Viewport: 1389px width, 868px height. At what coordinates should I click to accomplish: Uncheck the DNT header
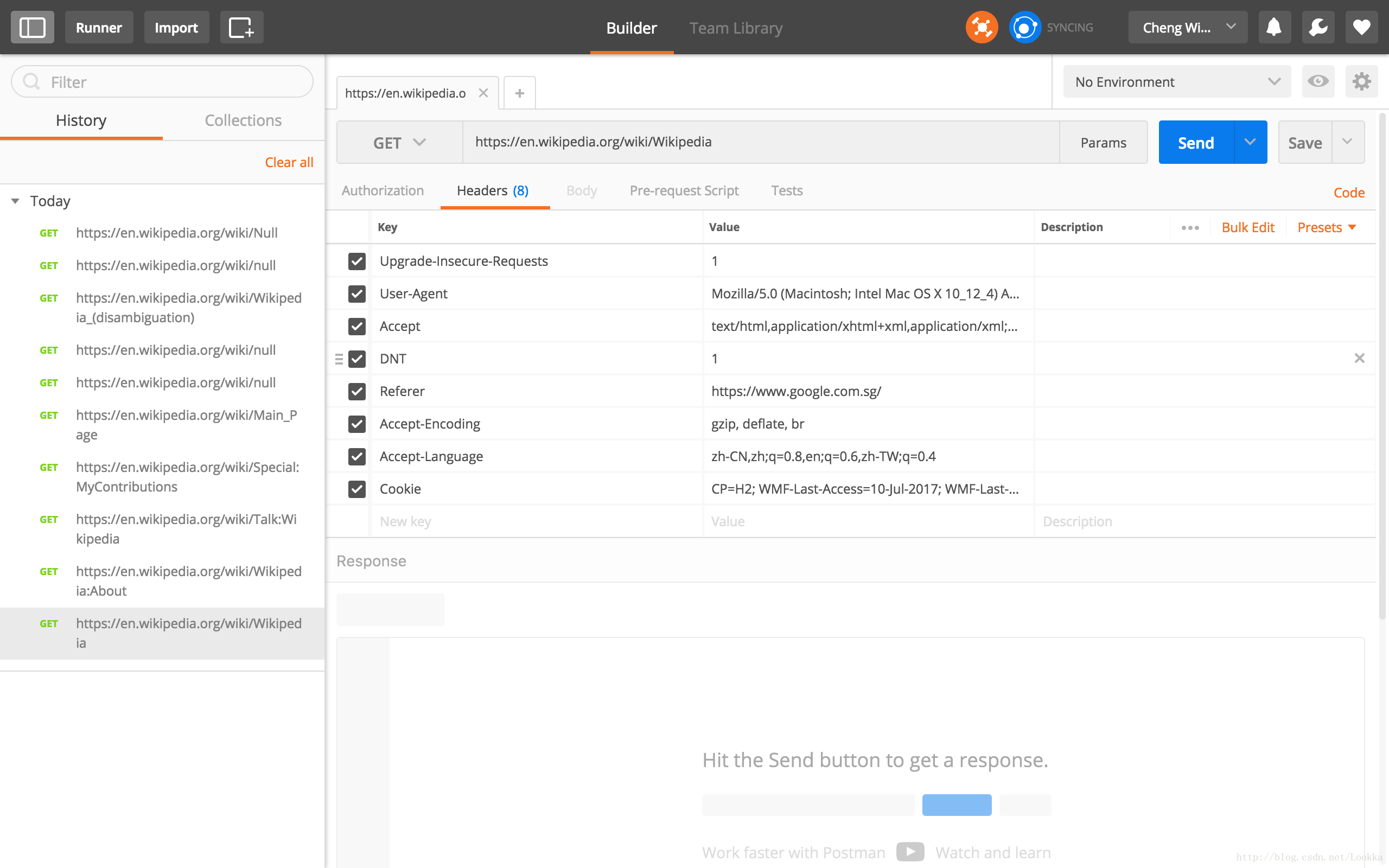(357, 359)
